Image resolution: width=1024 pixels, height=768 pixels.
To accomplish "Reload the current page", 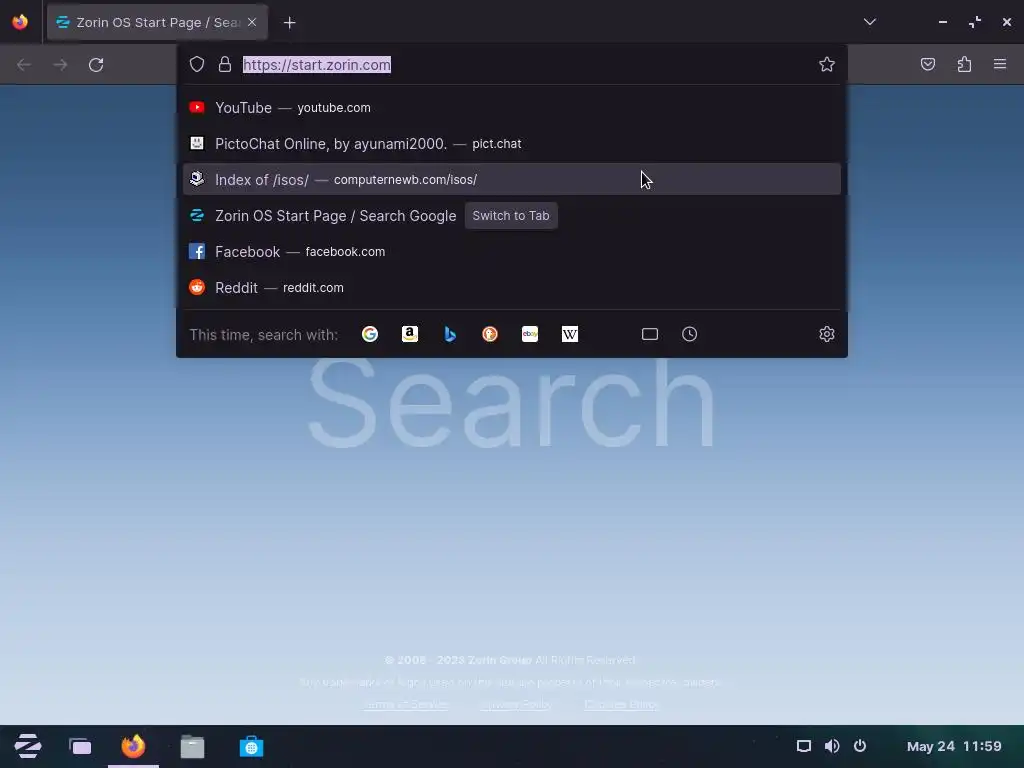I will [x=96, y=65].
